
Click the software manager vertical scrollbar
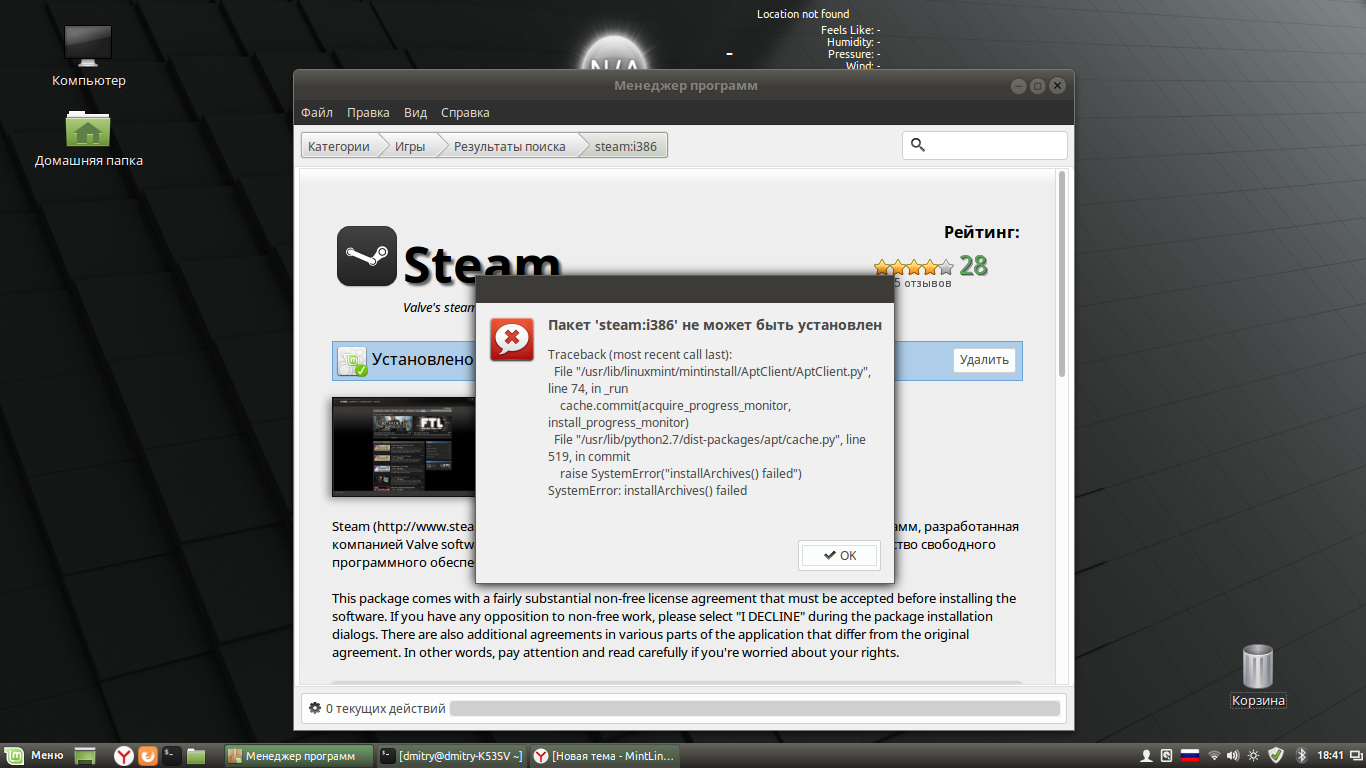tap(1061, 280)
